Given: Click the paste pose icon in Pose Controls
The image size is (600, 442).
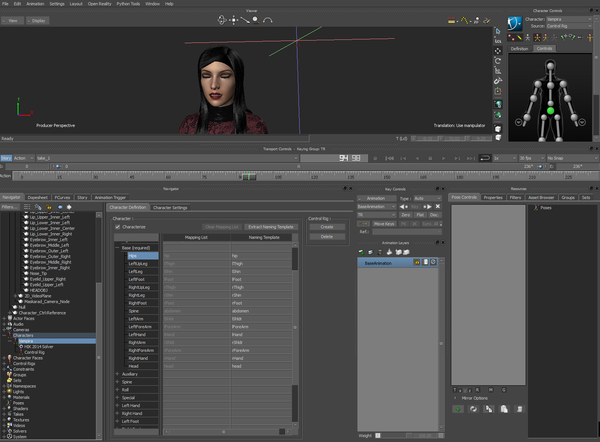Looking at the screenshot, I should 506,409.
